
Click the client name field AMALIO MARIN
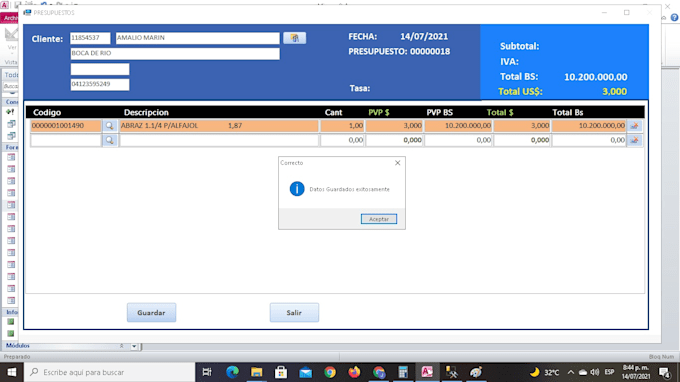[x=197, y=38]
